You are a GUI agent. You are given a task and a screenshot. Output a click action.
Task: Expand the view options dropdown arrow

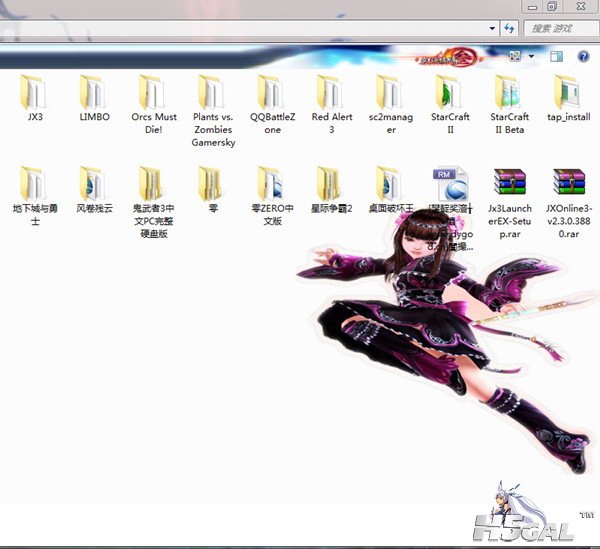[x=532, y=57]
